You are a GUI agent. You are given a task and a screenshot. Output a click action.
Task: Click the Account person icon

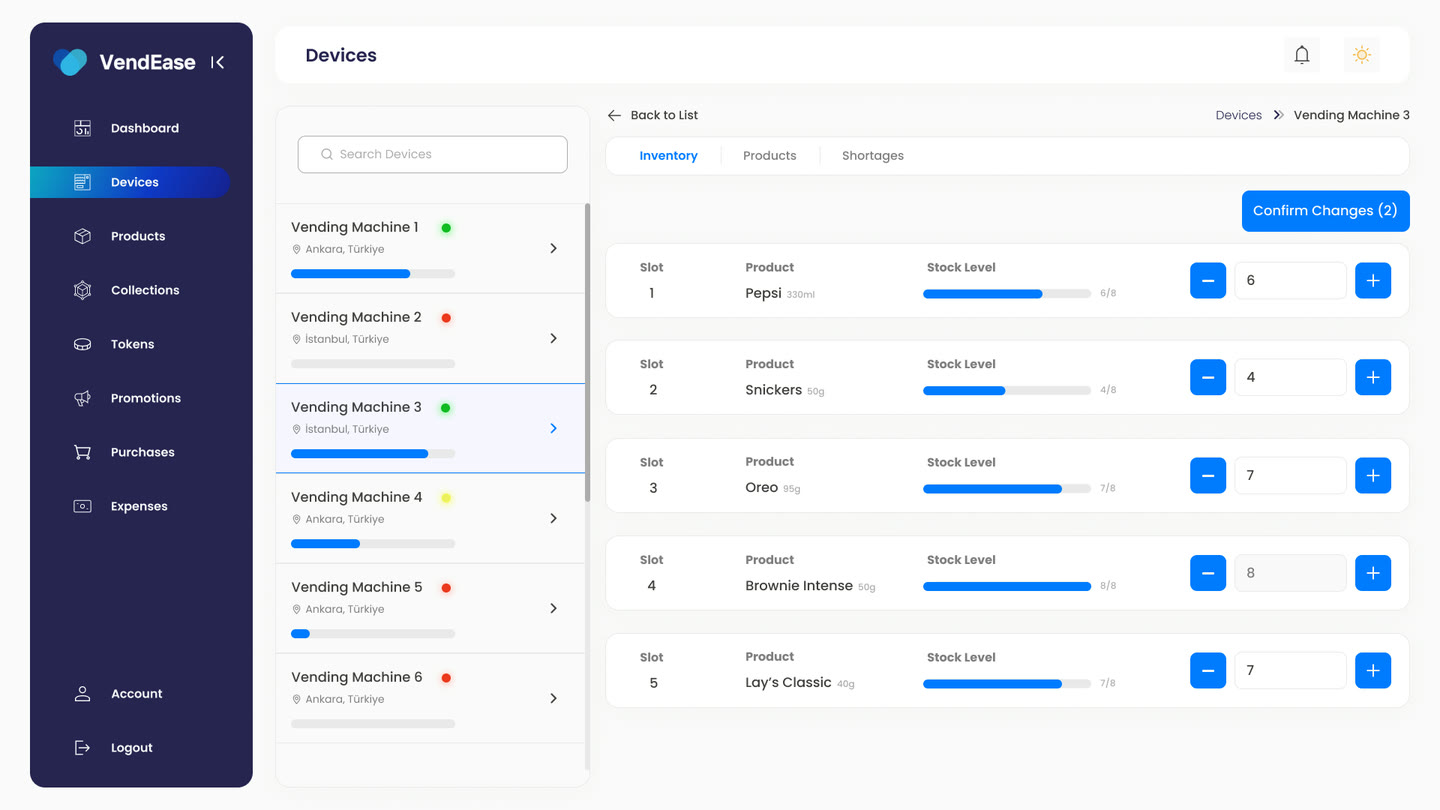[x=83, y=694]
